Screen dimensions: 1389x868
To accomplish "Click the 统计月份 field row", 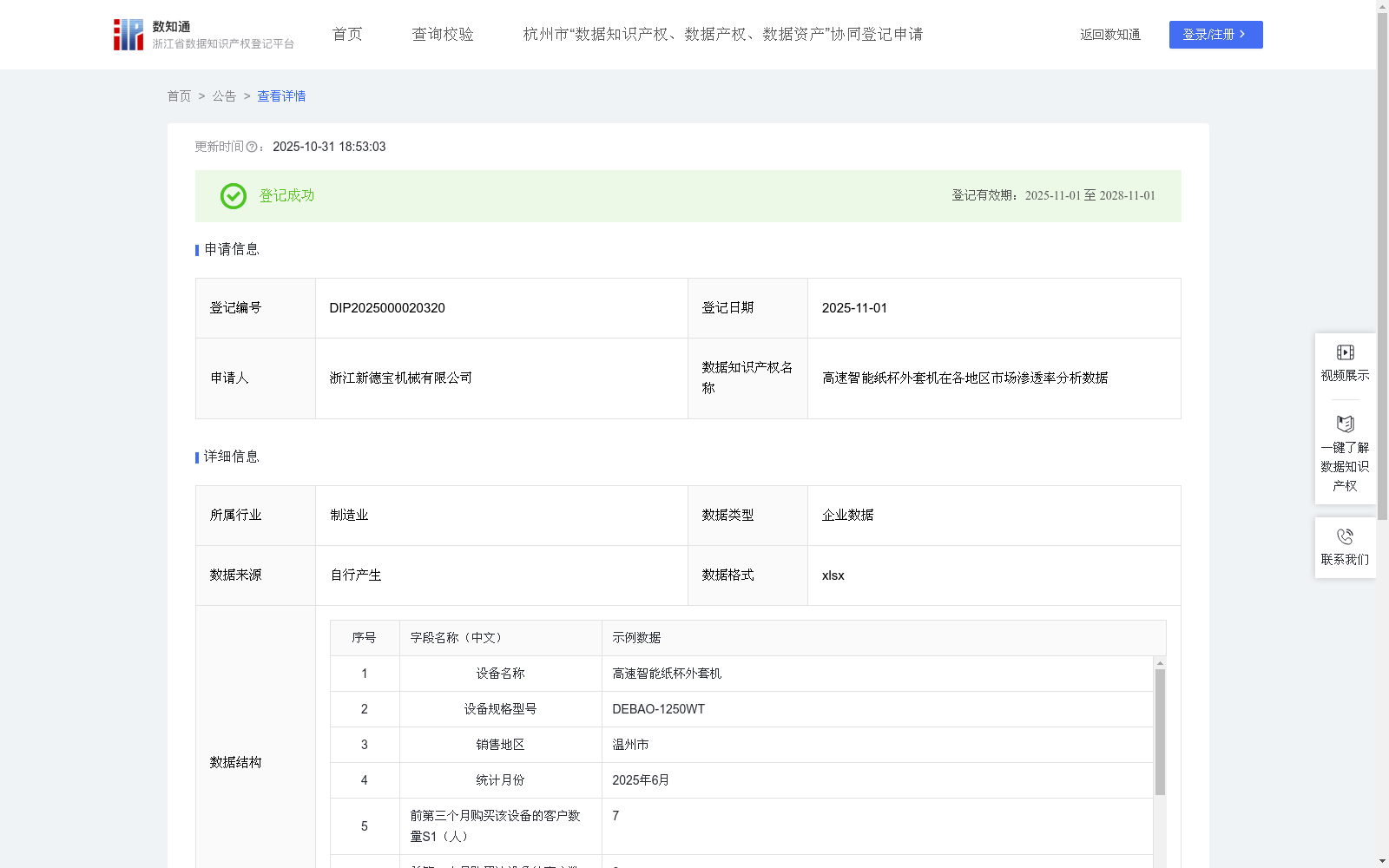I will pos(741,780).
